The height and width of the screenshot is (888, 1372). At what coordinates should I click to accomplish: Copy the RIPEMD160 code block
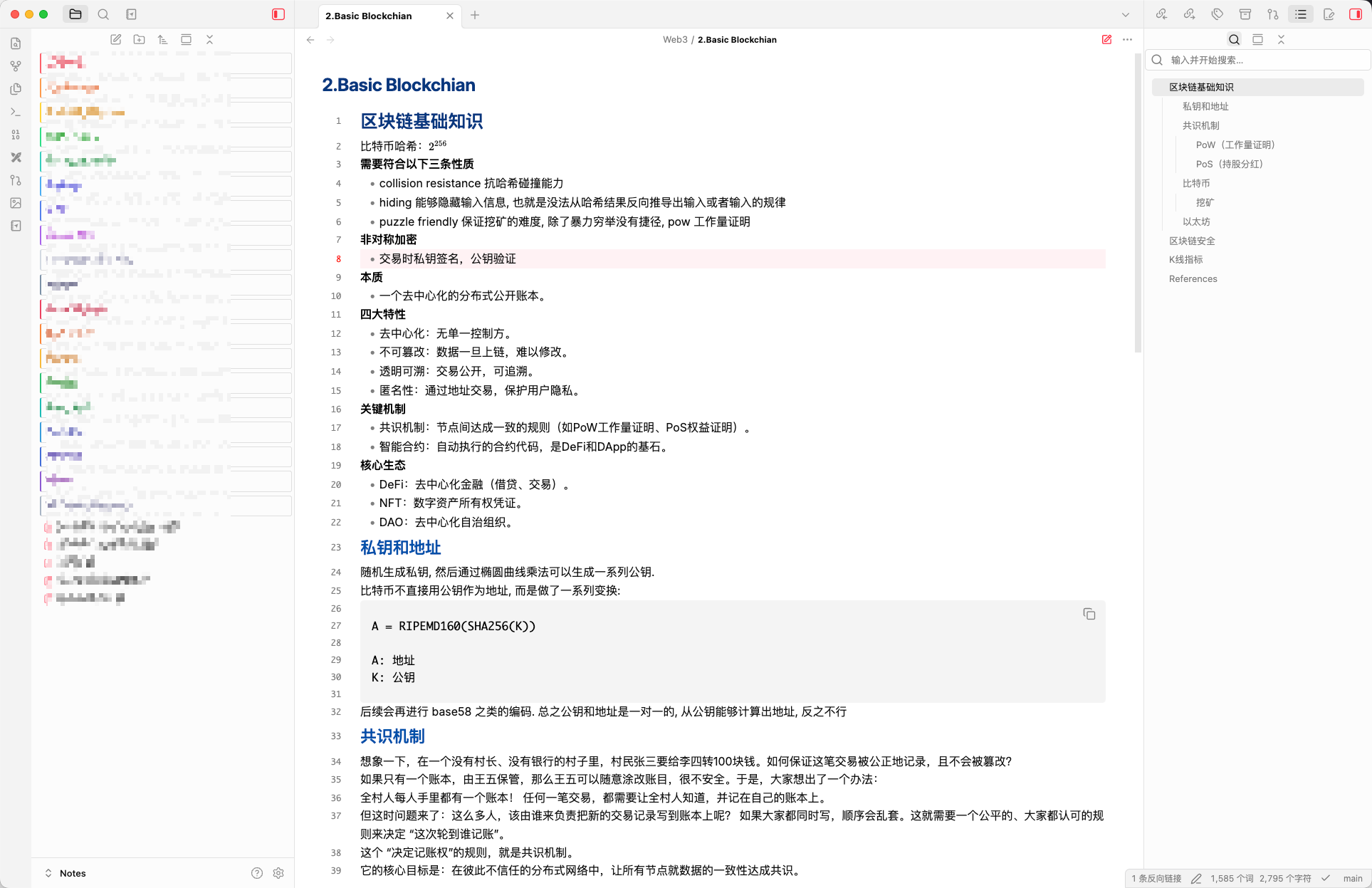[x=1089, y=614]
